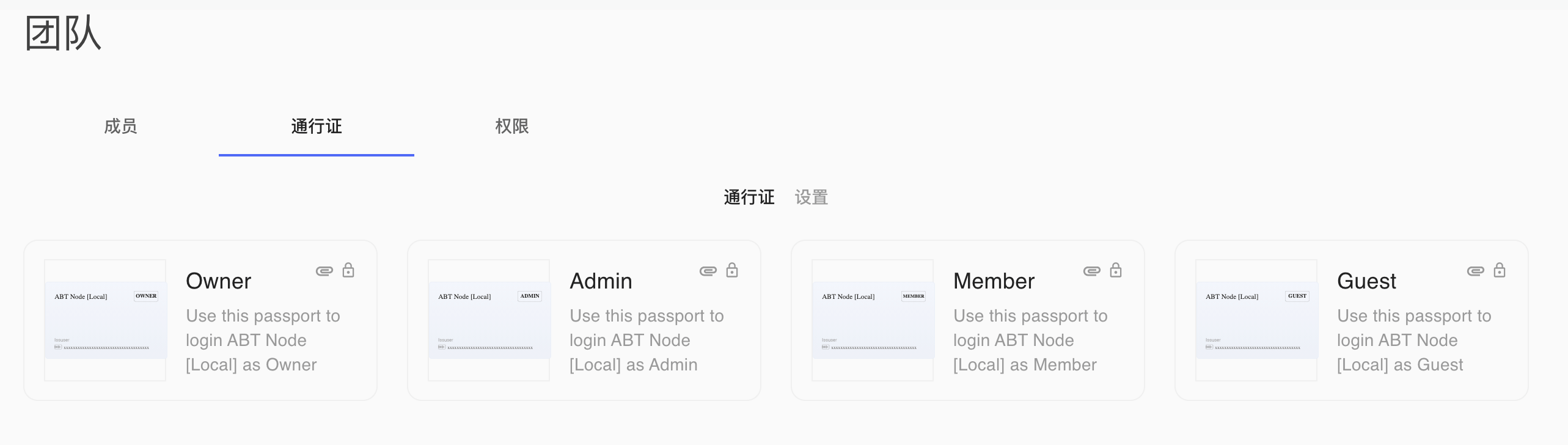The image size is (1568, 445).
Task: Click the Owner passport title
Action: [x=218, y=281]
